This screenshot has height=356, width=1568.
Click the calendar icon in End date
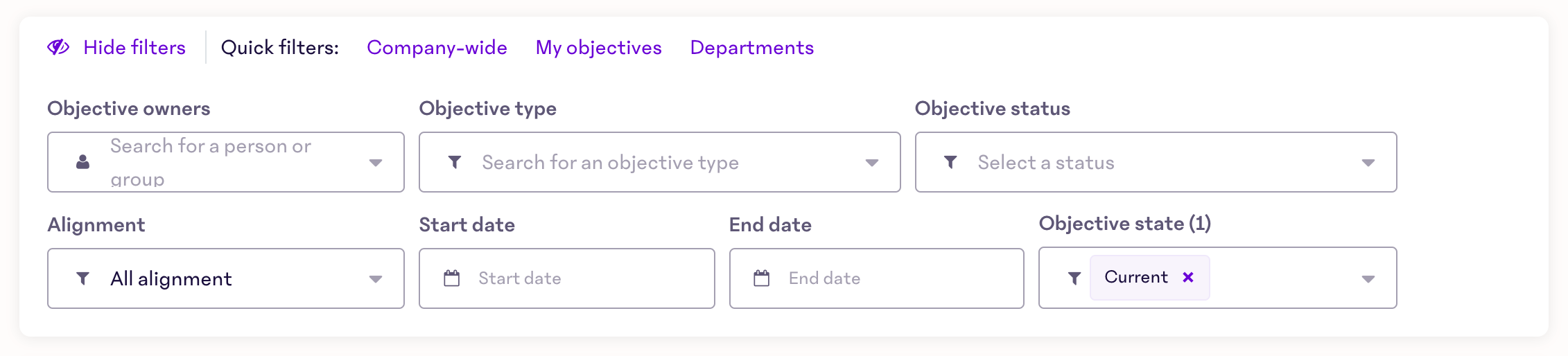(x=762, y=278)
